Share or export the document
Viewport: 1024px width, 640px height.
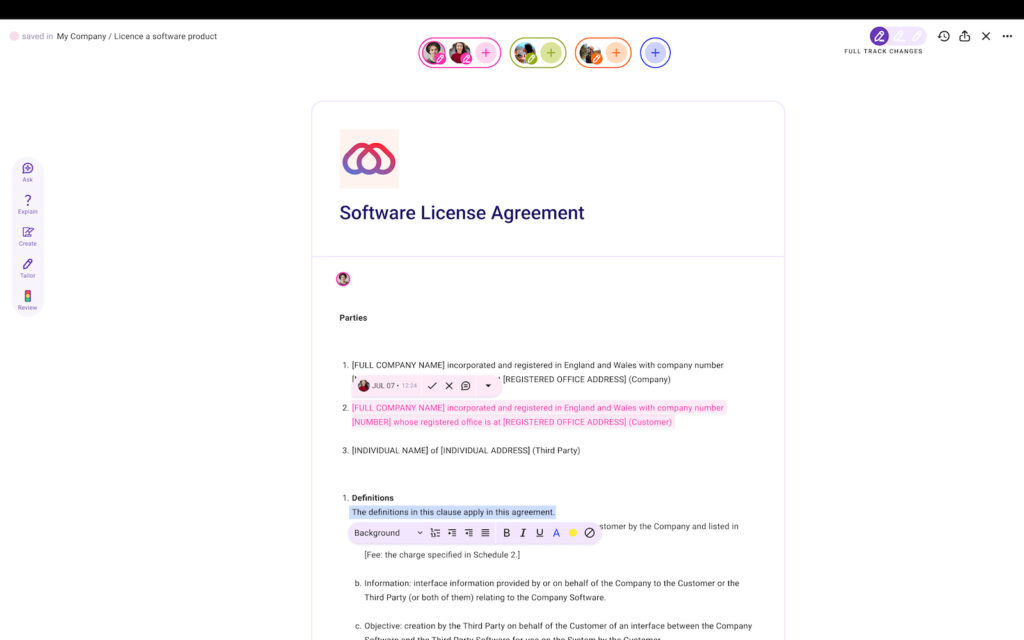point(965,36)
